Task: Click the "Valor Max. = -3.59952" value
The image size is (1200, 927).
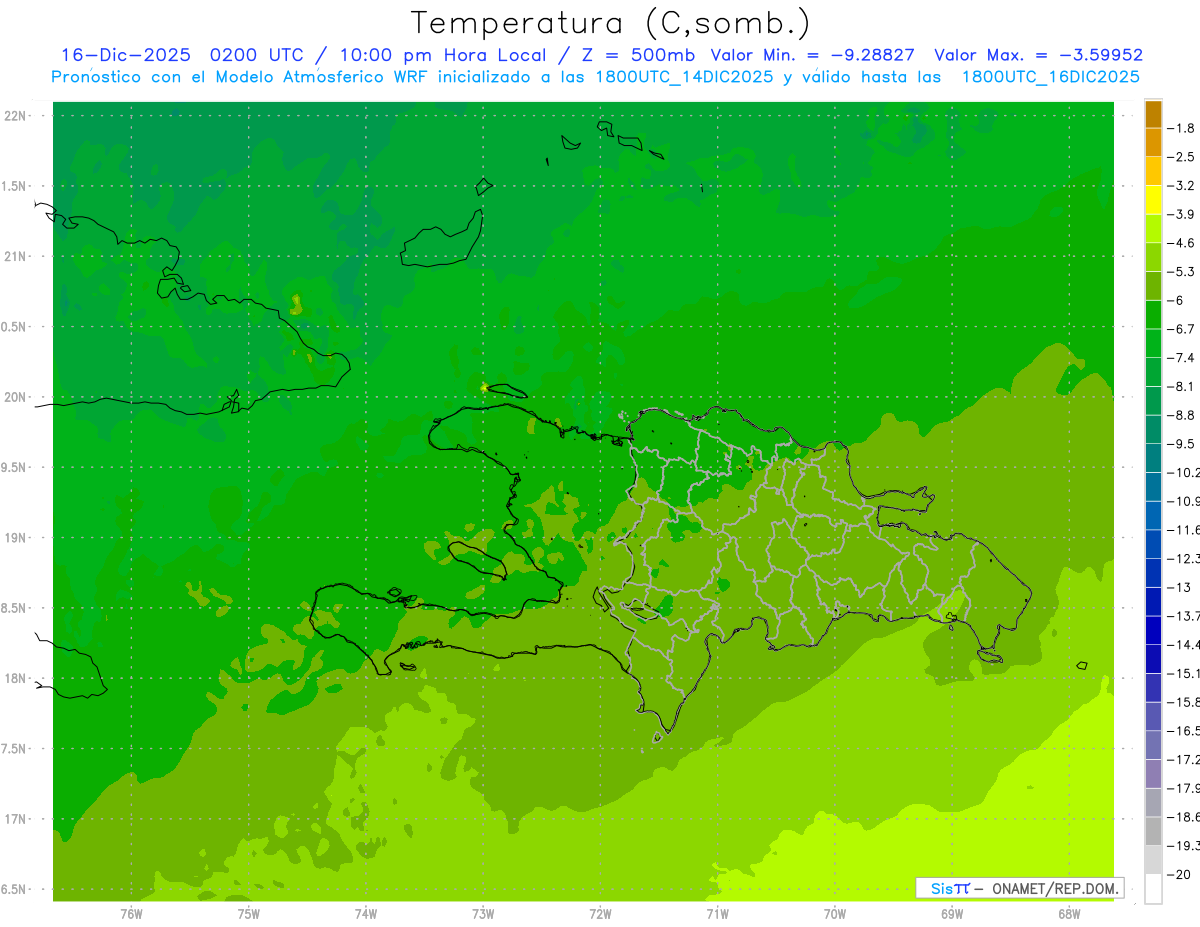Action: click(x=1038, y=56)
